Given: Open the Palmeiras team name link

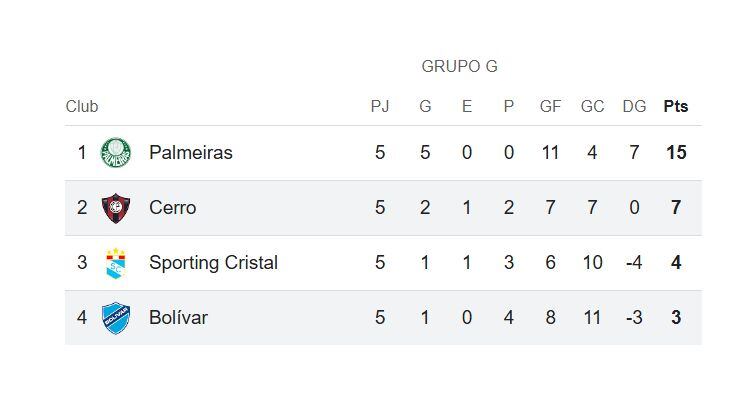Looking at the screenshot, I should 190,153.
